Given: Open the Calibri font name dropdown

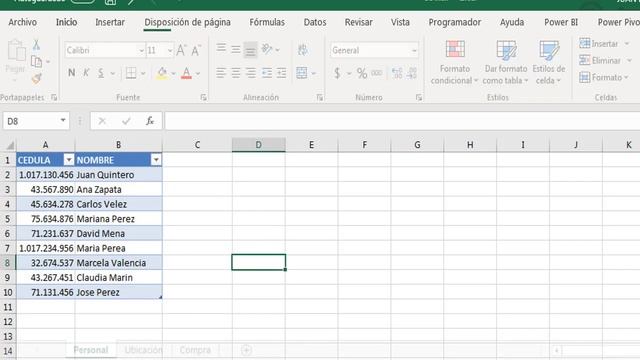Looking at the screenshot, I should pos(141,51).
